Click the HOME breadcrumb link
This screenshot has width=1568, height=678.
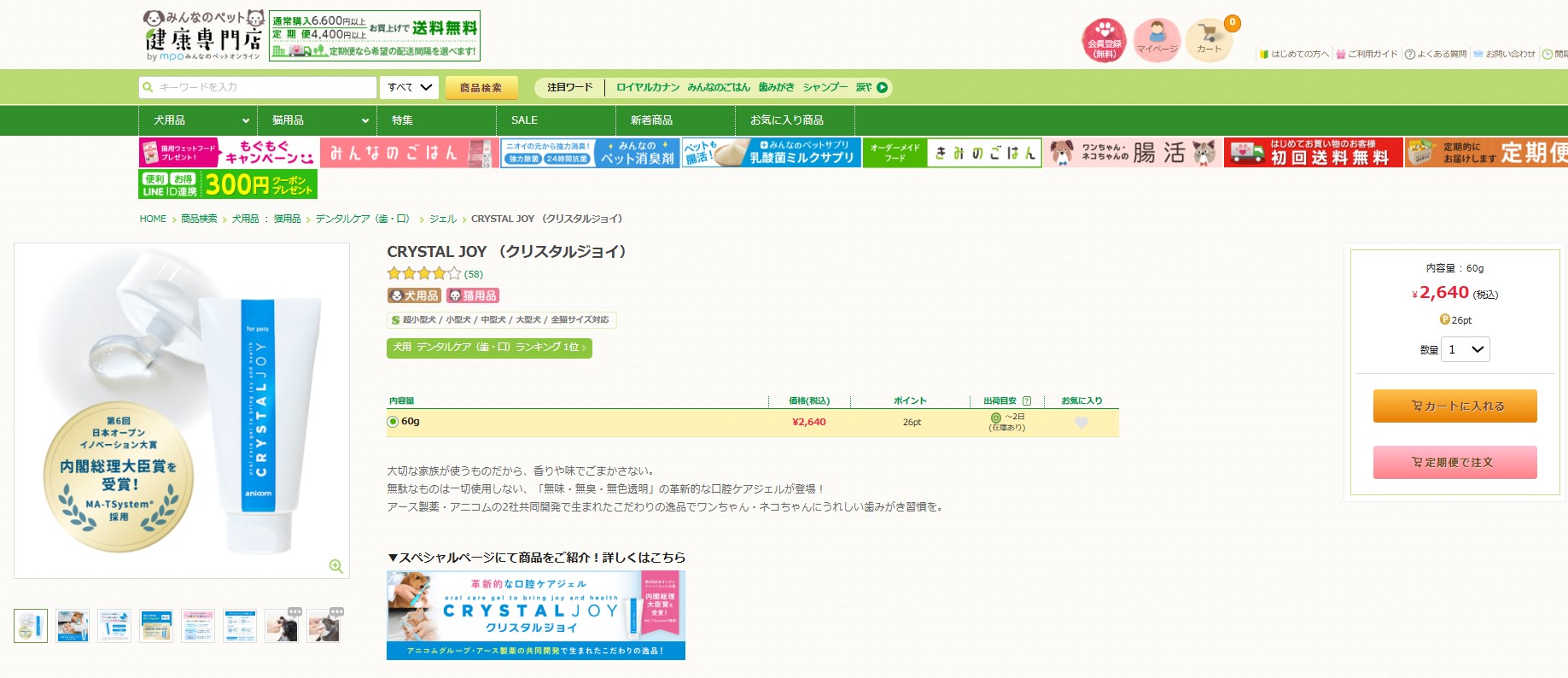(x=153, y=219)
